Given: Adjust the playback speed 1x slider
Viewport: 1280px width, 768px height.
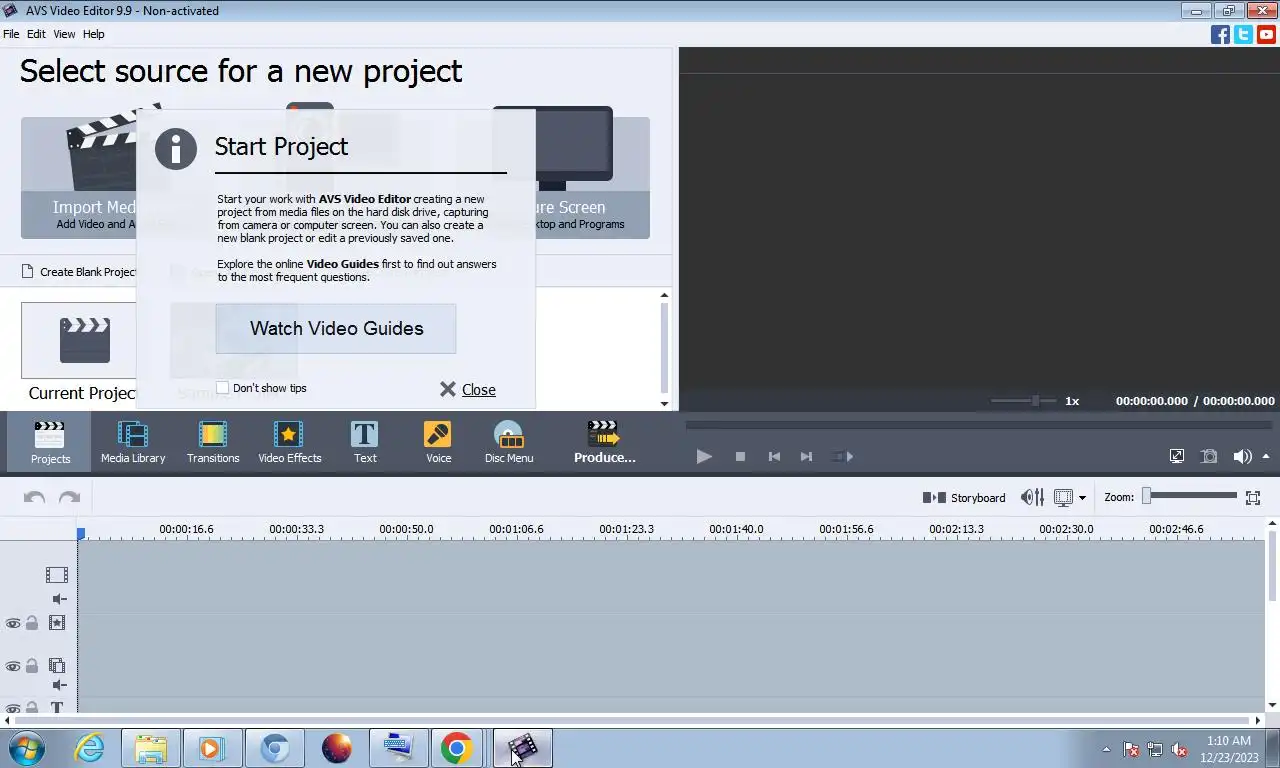Looking at the screenshot, I should (x=1022, y=401).
